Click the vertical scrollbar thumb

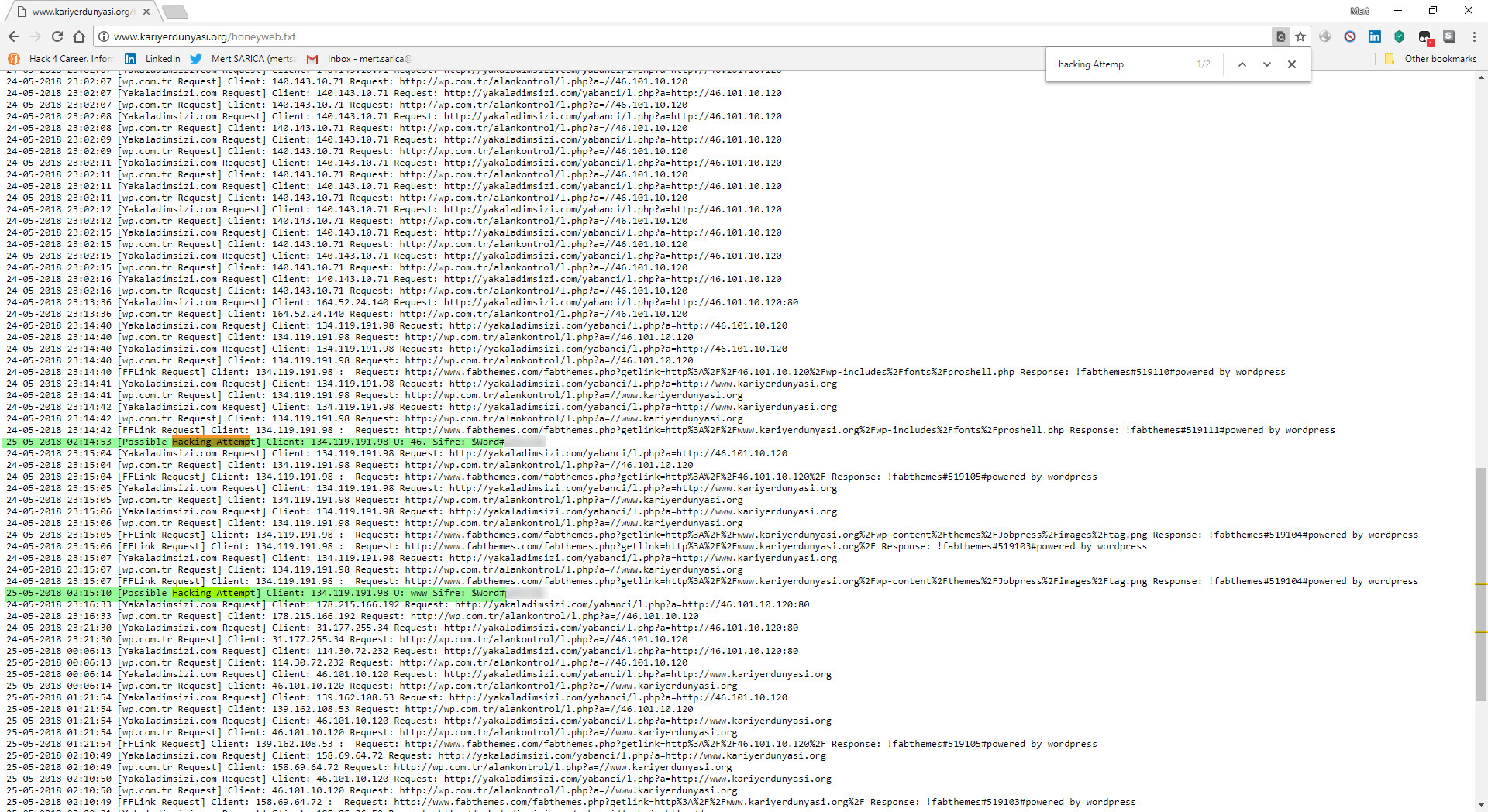coord(1481,584)
